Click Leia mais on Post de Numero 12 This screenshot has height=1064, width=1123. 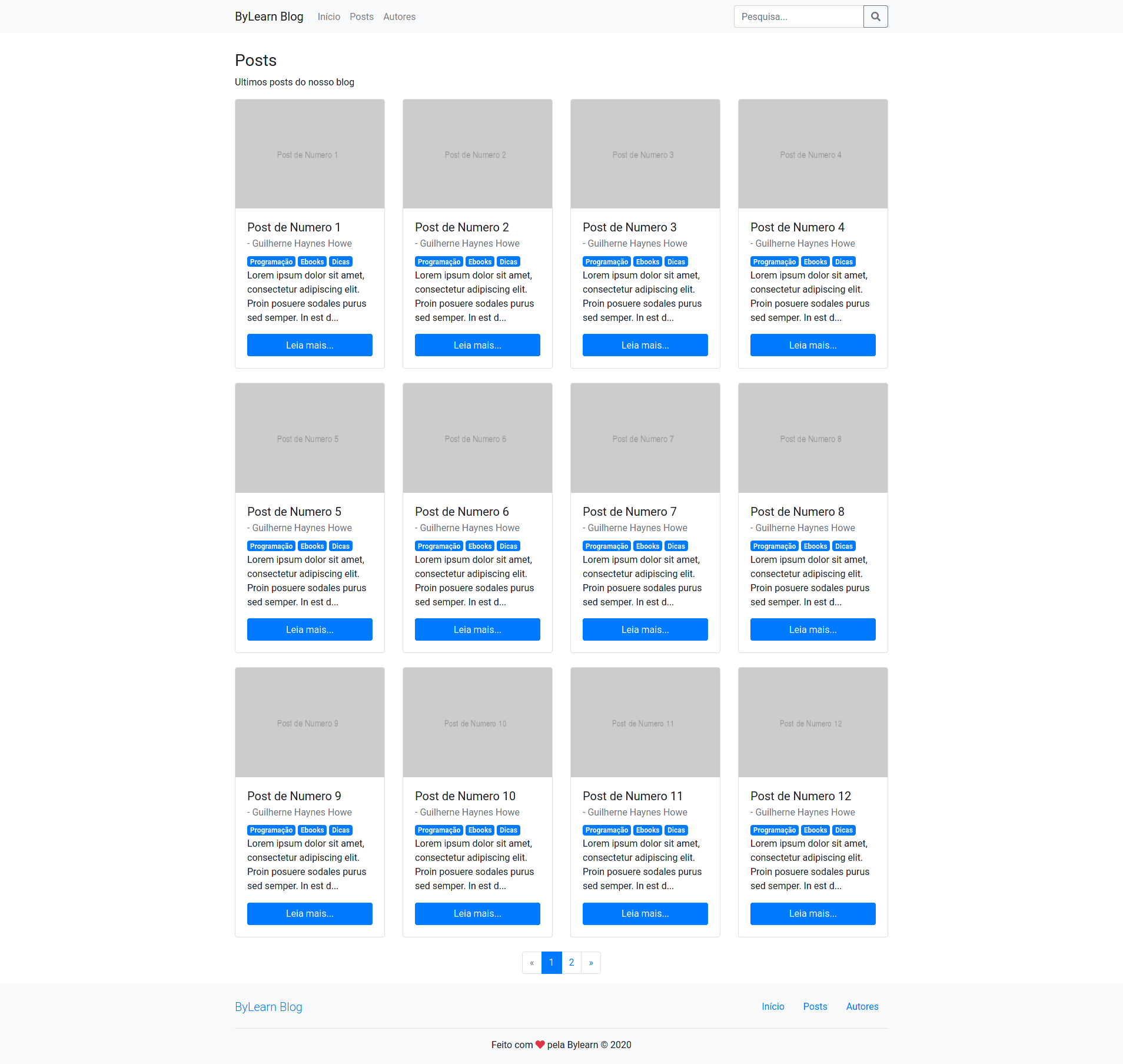click(x=813, y=913)
